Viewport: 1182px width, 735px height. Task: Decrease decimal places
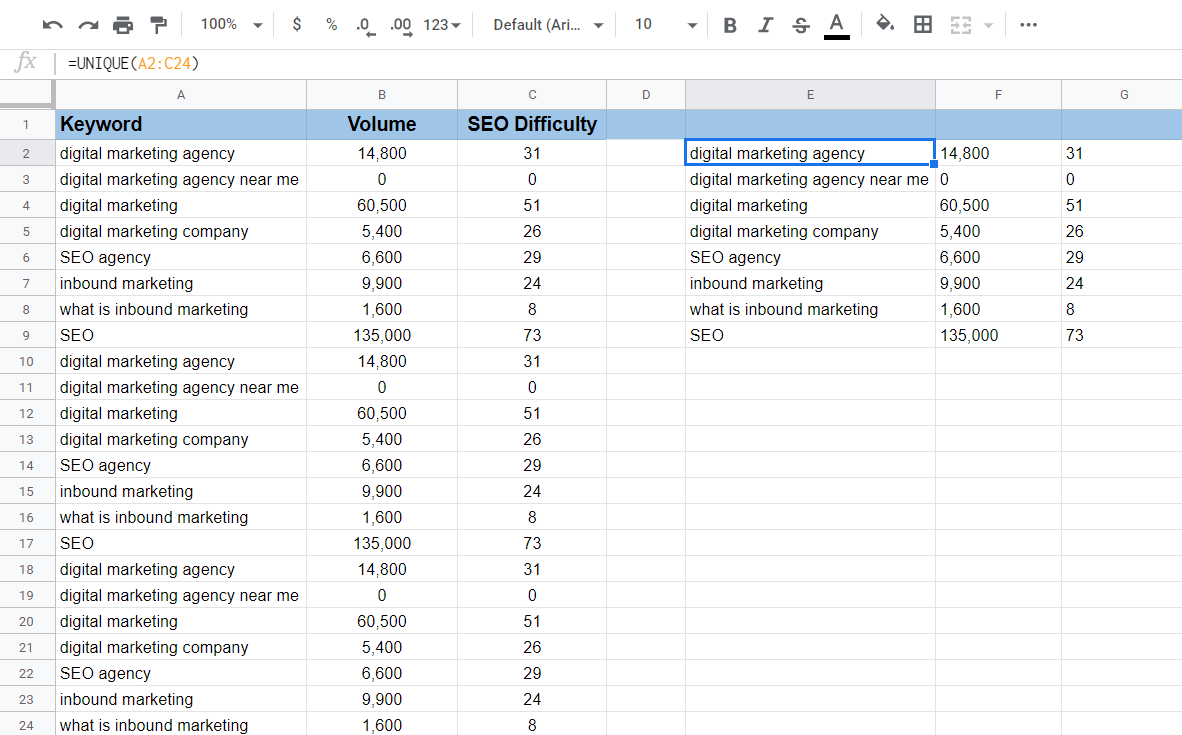tap(365, 25)
